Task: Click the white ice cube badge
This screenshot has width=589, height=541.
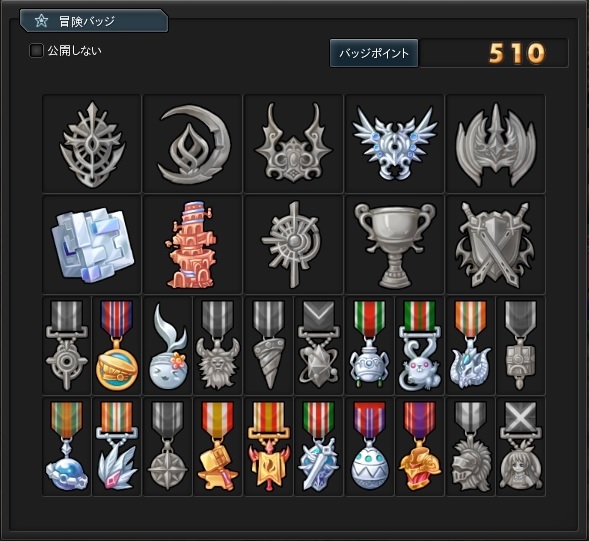Action: [x=92, y=244]
